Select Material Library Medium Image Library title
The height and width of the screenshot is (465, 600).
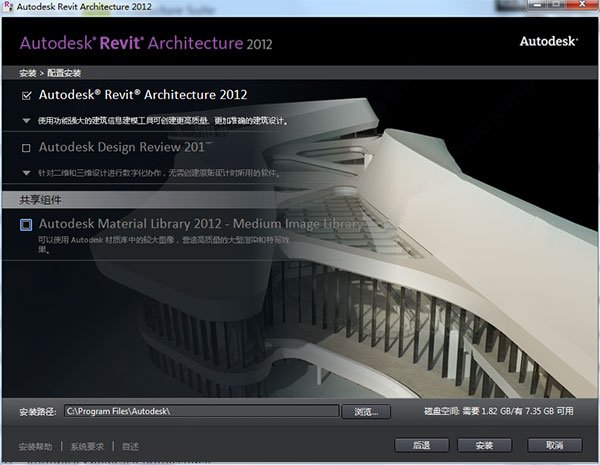(200, 224)
